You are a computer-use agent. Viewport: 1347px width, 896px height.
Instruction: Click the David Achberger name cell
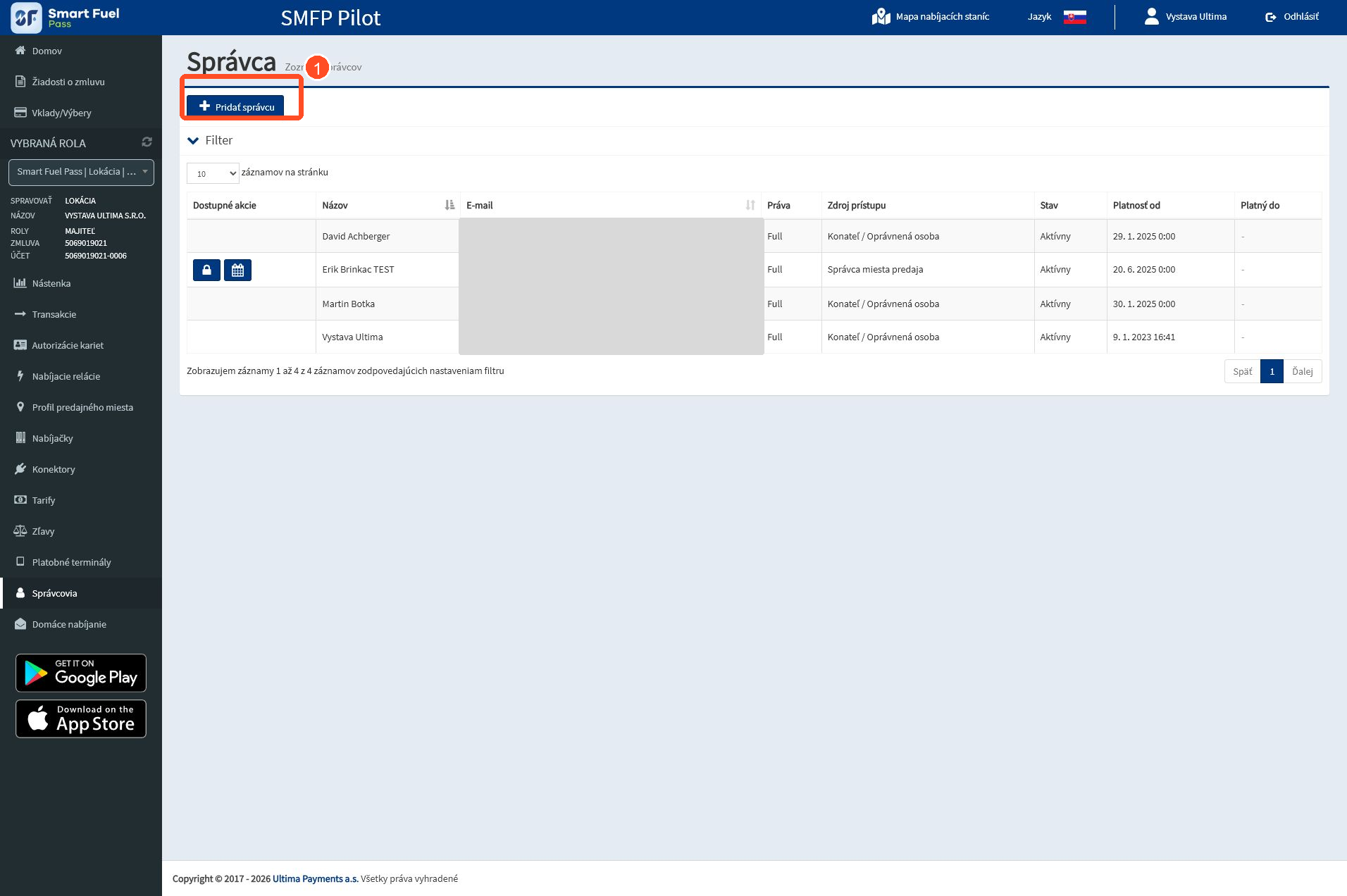click(387, 236)
